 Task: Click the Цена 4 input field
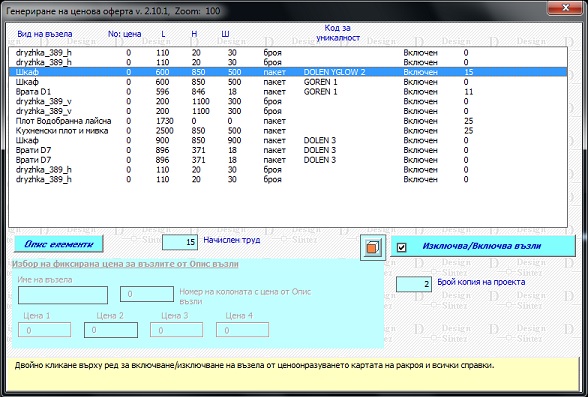[242, 330]
